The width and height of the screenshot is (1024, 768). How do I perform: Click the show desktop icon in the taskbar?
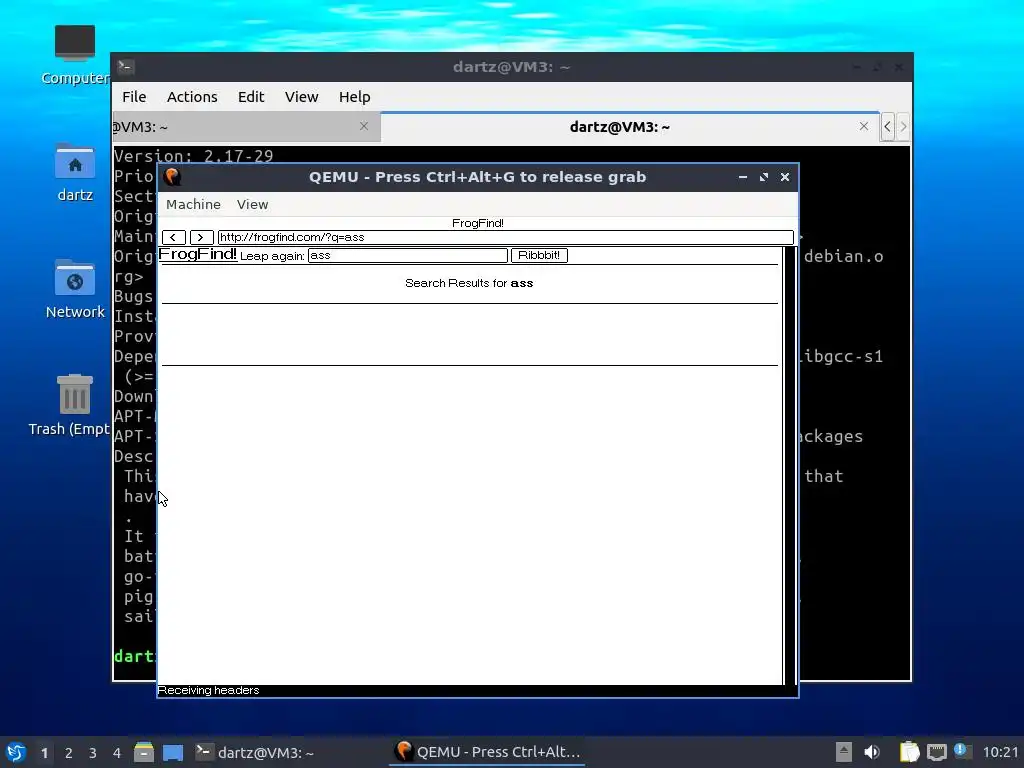click(x=173, y=752)
